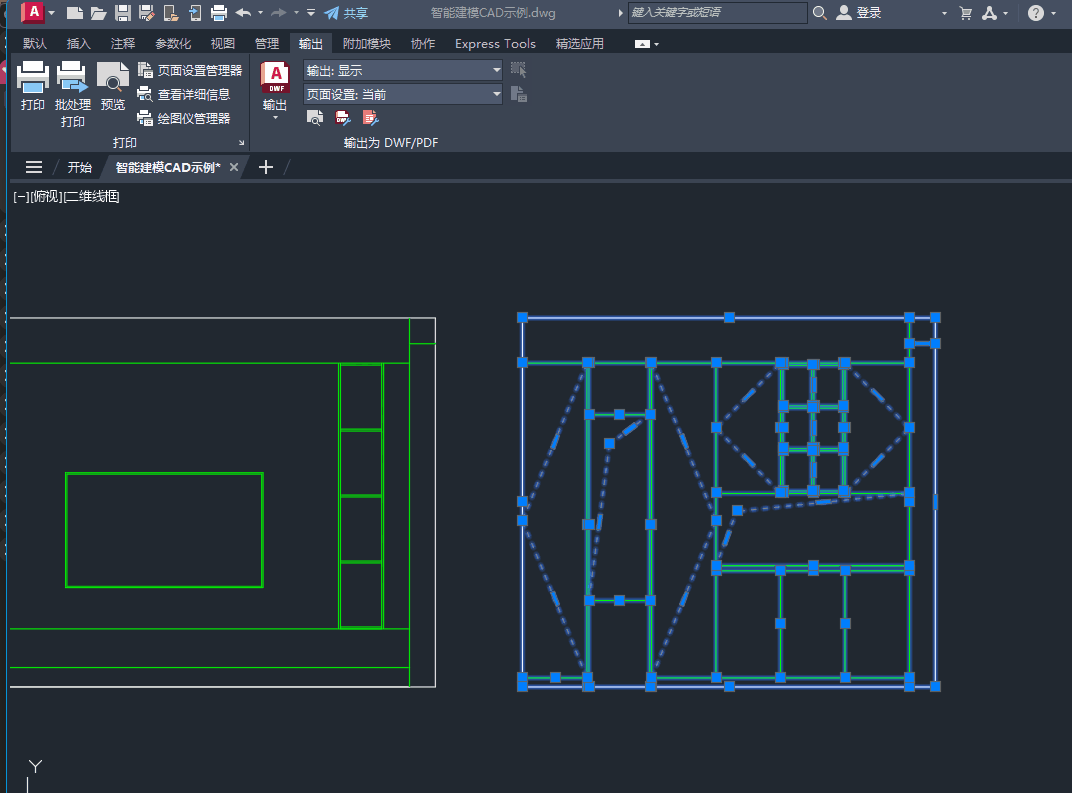Expand the 页面设置: 当前 dropdown
1072x793 pixels.
[x=497, y=95]
